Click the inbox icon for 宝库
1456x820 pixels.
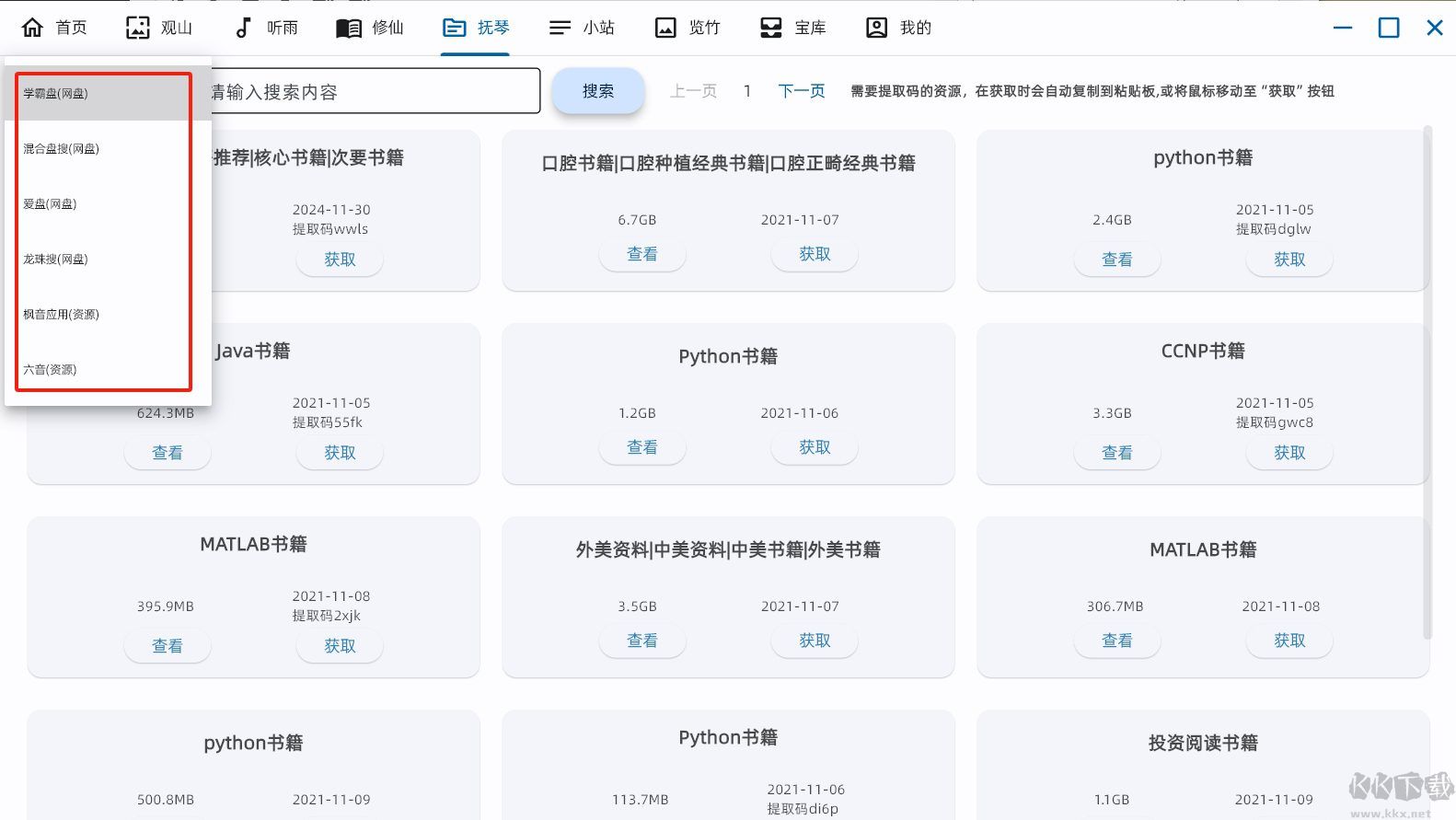point(771,28)
